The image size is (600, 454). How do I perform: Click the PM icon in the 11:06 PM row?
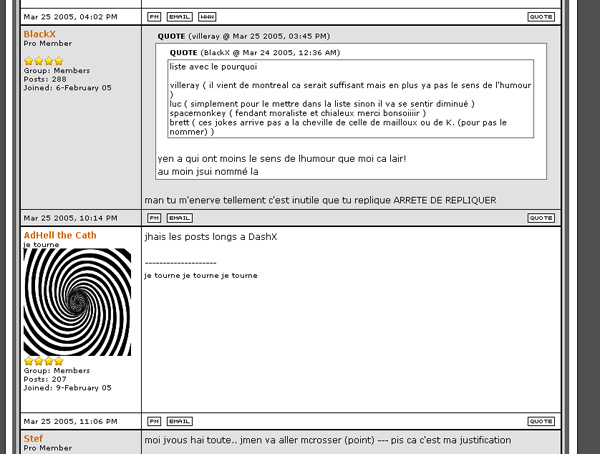(x=153, y=421)
